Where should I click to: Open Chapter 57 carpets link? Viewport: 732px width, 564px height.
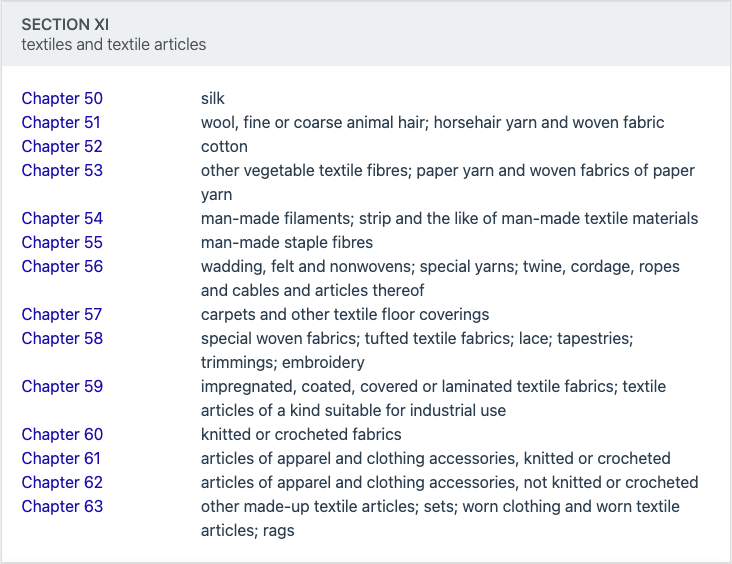62,315
